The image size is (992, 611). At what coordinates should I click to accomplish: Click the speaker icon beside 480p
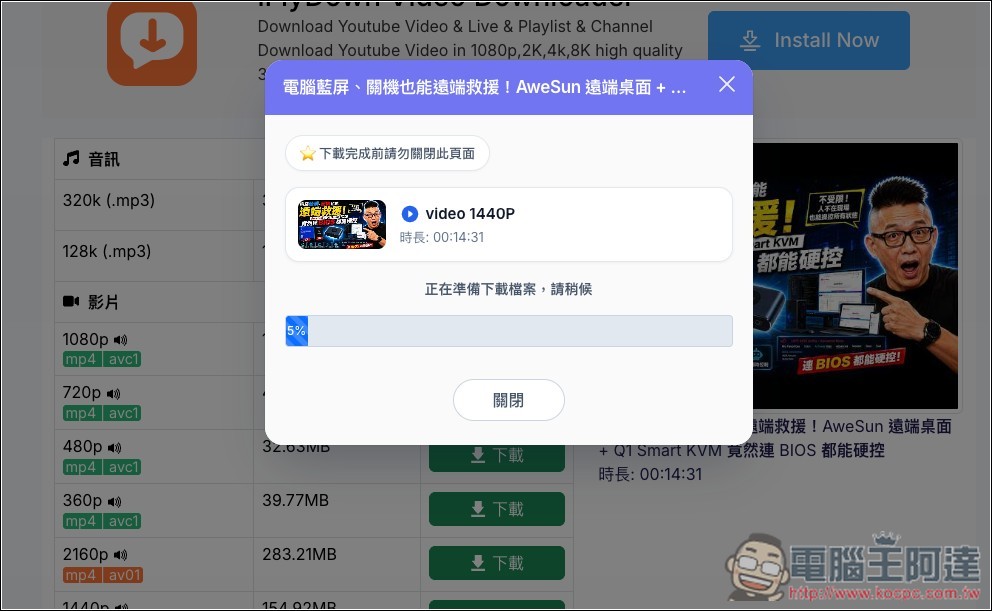tap(114, 448)
